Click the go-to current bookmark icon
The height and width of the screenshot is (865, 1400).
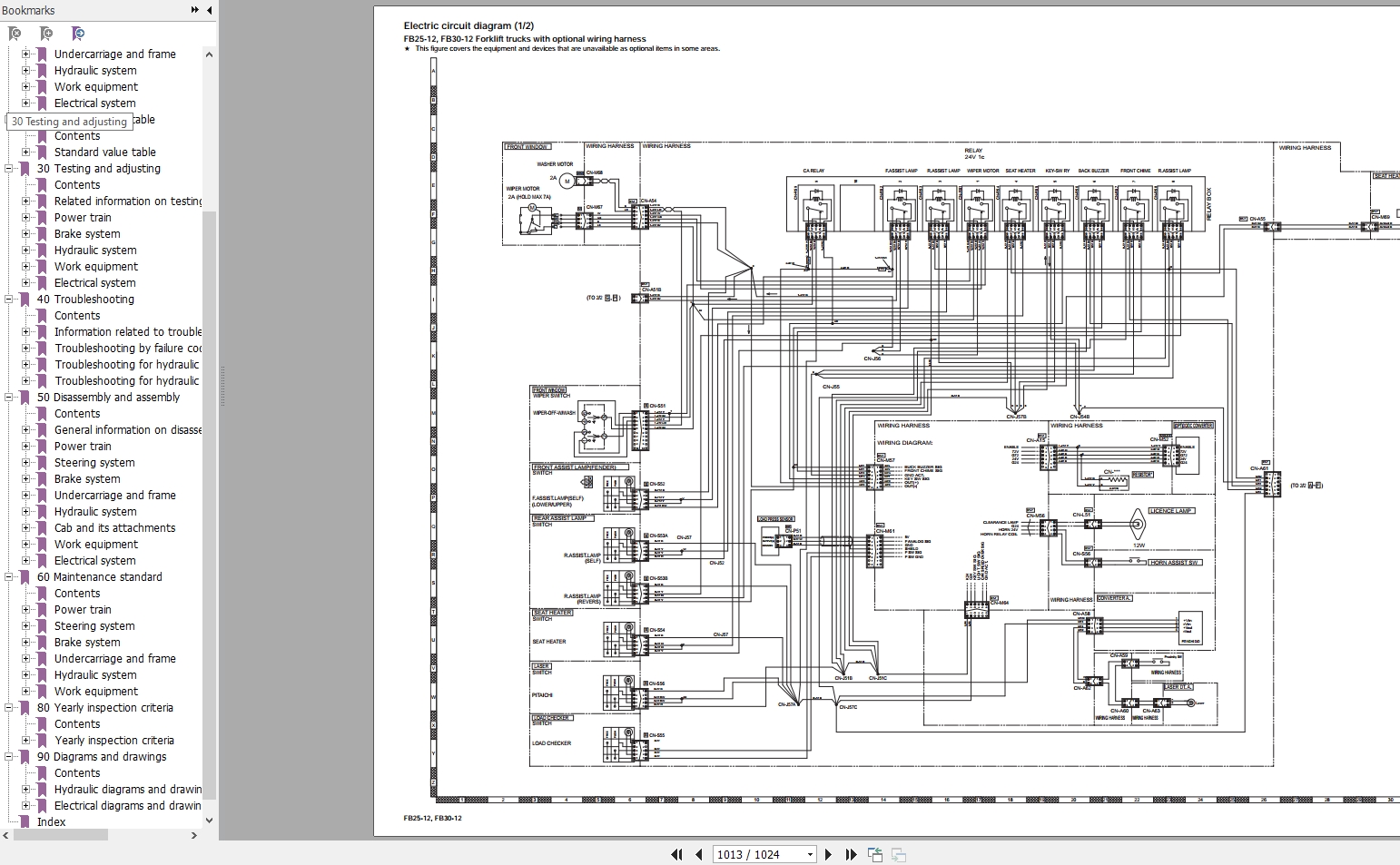(x=78, y=34)
